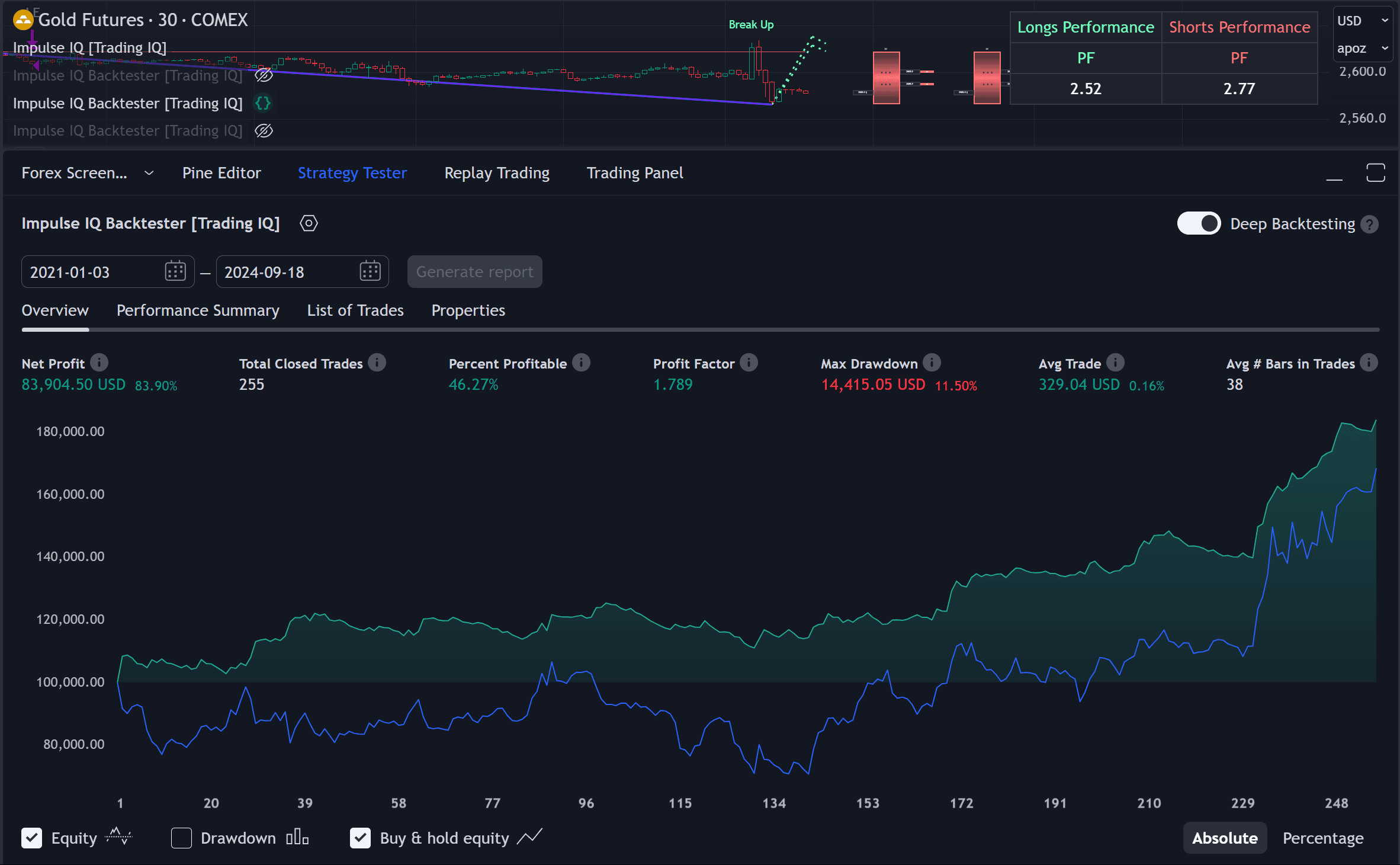Image resolution: width=1400 pixels, height=865 pixels.
Task: Switch chart to Percentage values
Action: click(1323, 838)
